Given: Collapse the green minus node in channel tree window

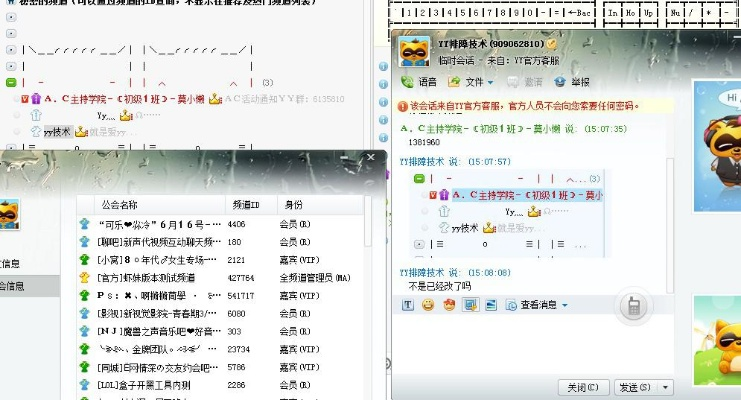Looking at the screenshot, I should click(11, 83).
